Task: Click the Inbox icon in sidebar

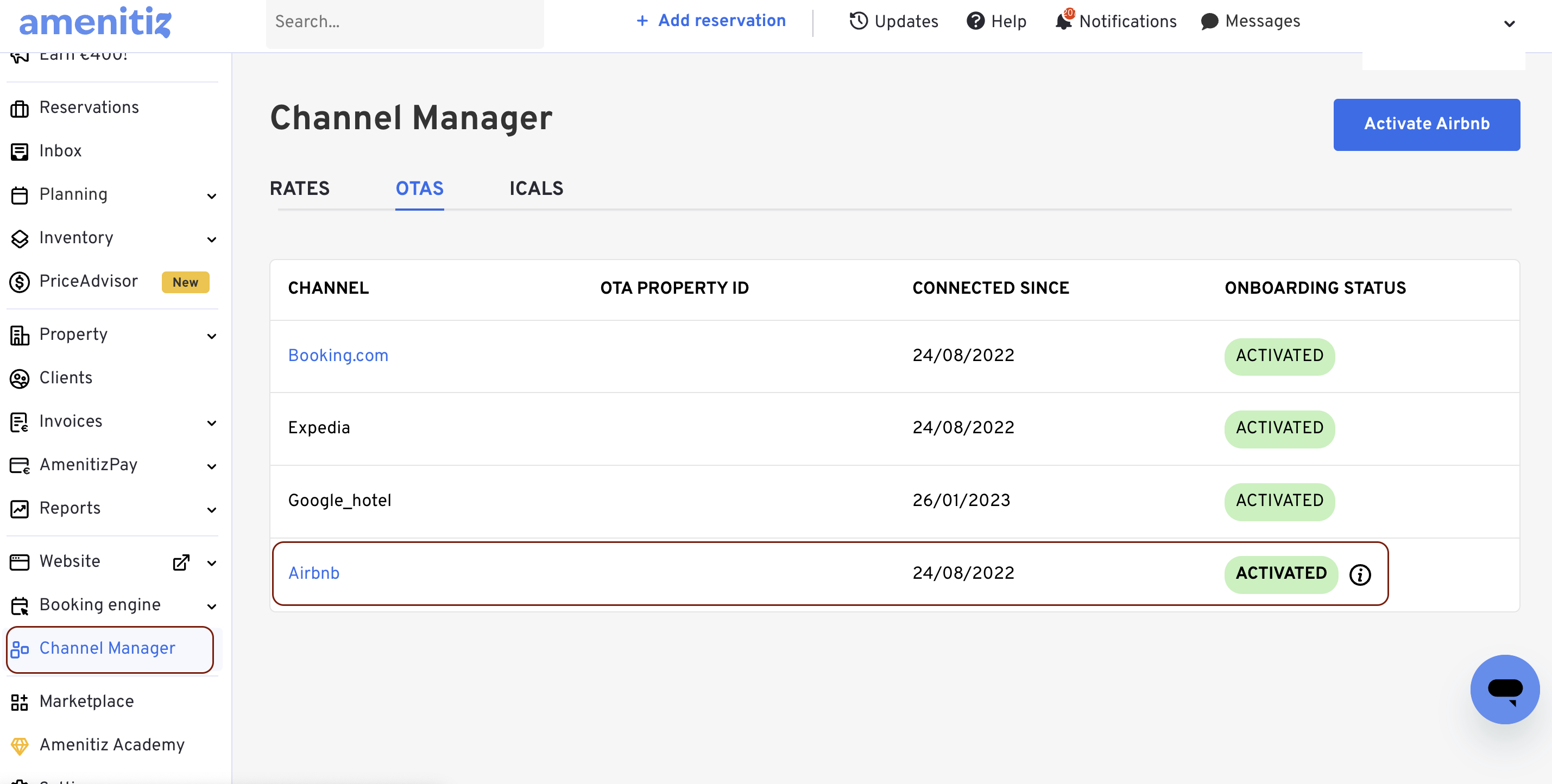Action: pyautogui.click(x=20, y=151)
